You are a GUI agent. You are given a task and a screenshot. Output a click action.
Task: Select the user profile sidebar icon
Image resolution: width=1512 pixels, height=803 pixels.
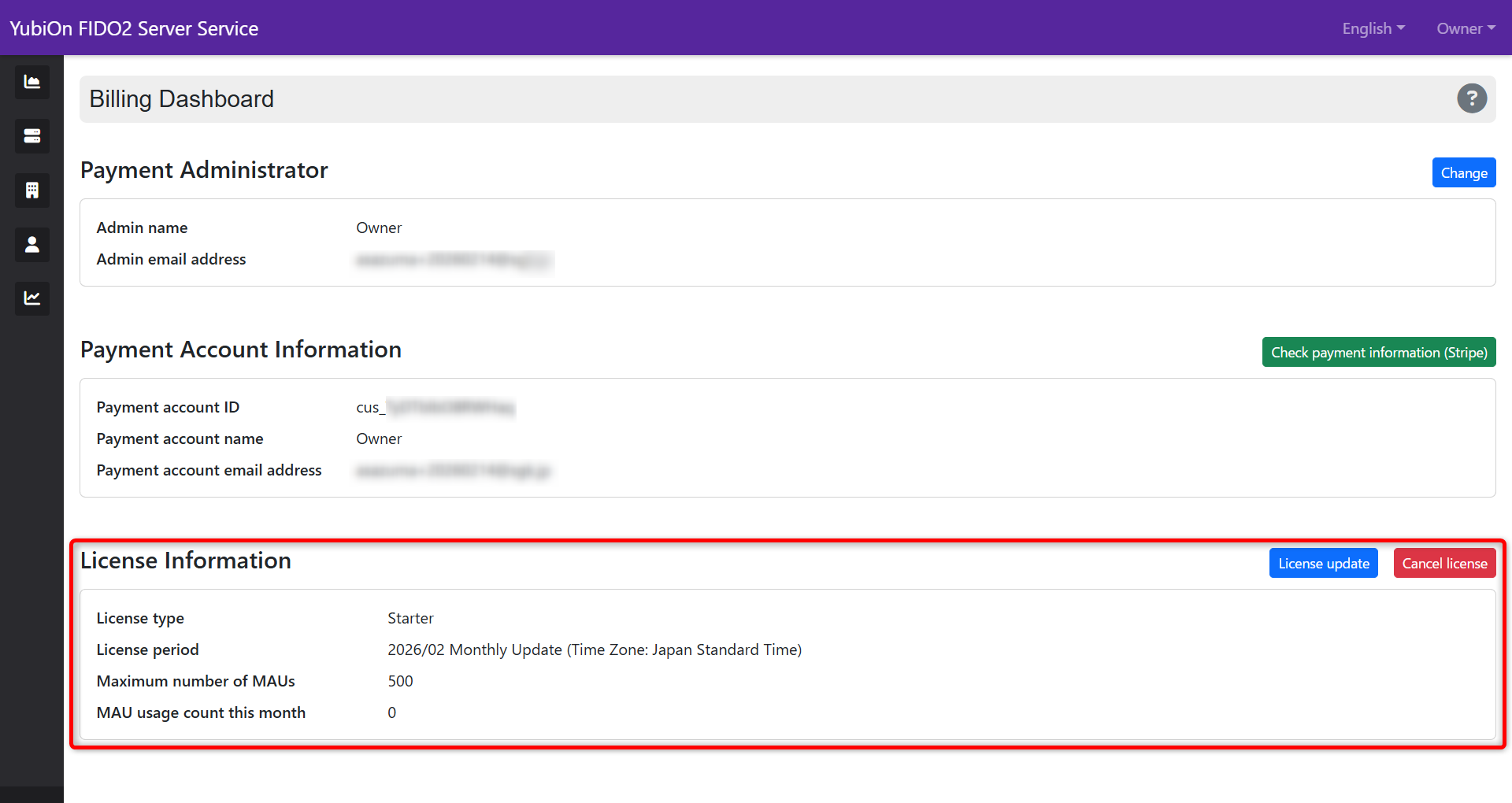click(31, 245)
